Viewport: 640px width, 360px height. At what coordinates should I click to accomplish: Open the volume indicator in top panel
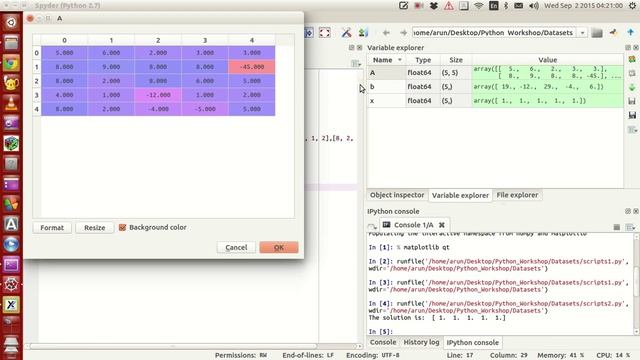tap(534, 6)
